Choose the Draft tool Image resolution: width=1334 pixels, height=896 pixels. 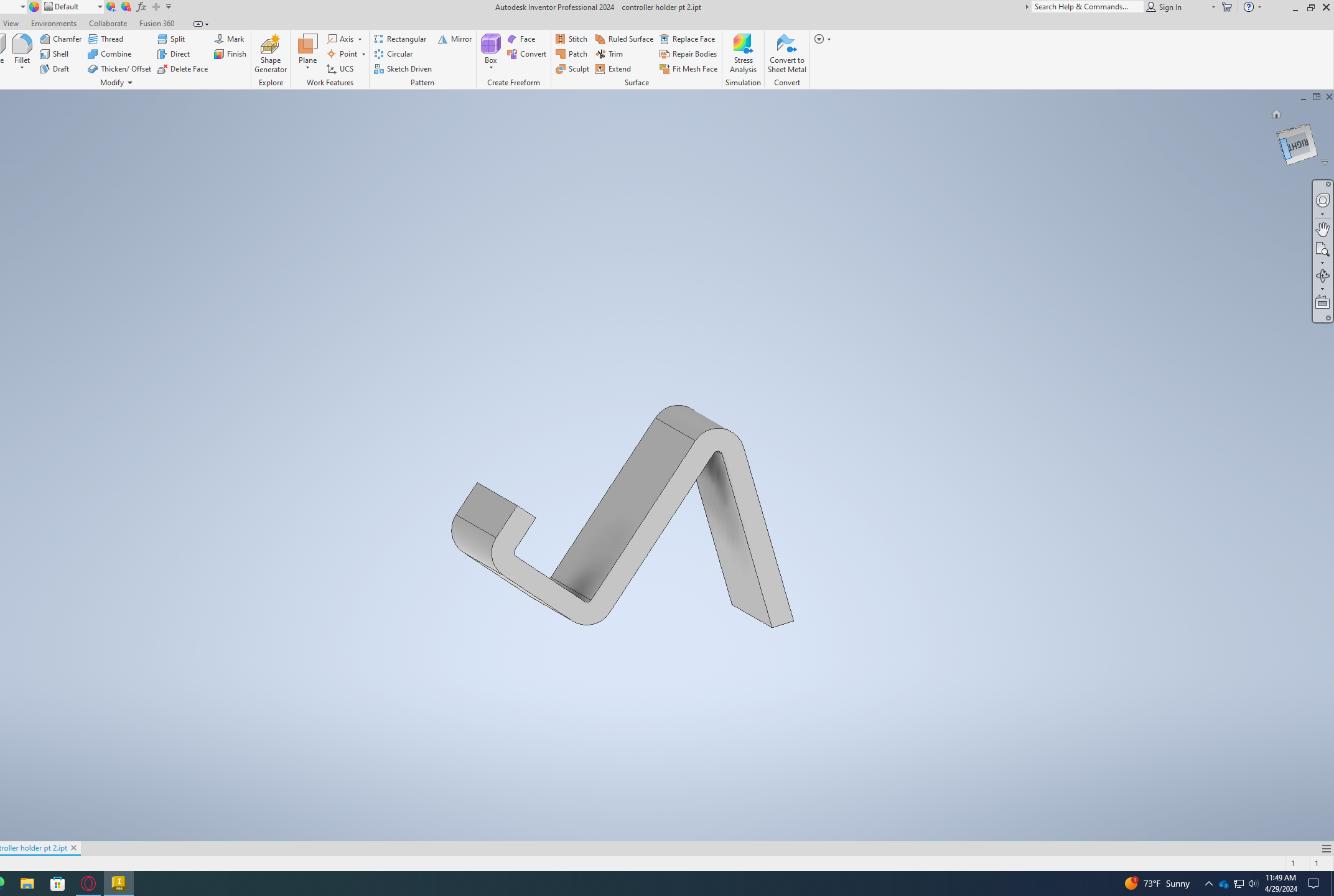click(55, 68)
